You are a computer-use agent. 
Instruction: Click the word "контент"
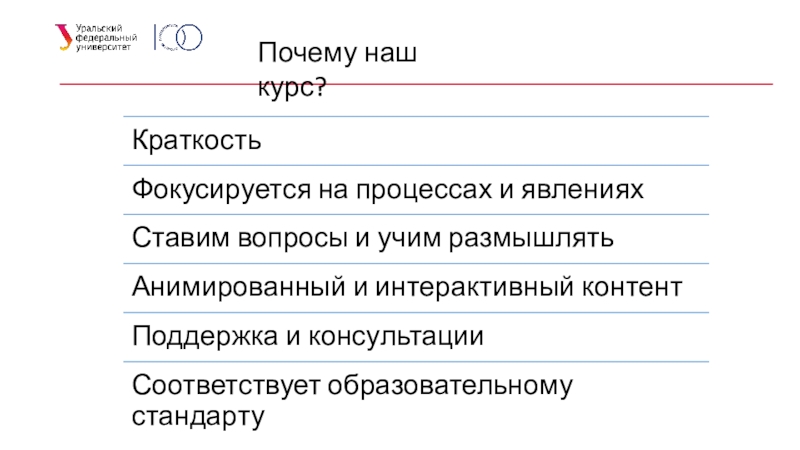pyautogui.click(x=633, y=289)
